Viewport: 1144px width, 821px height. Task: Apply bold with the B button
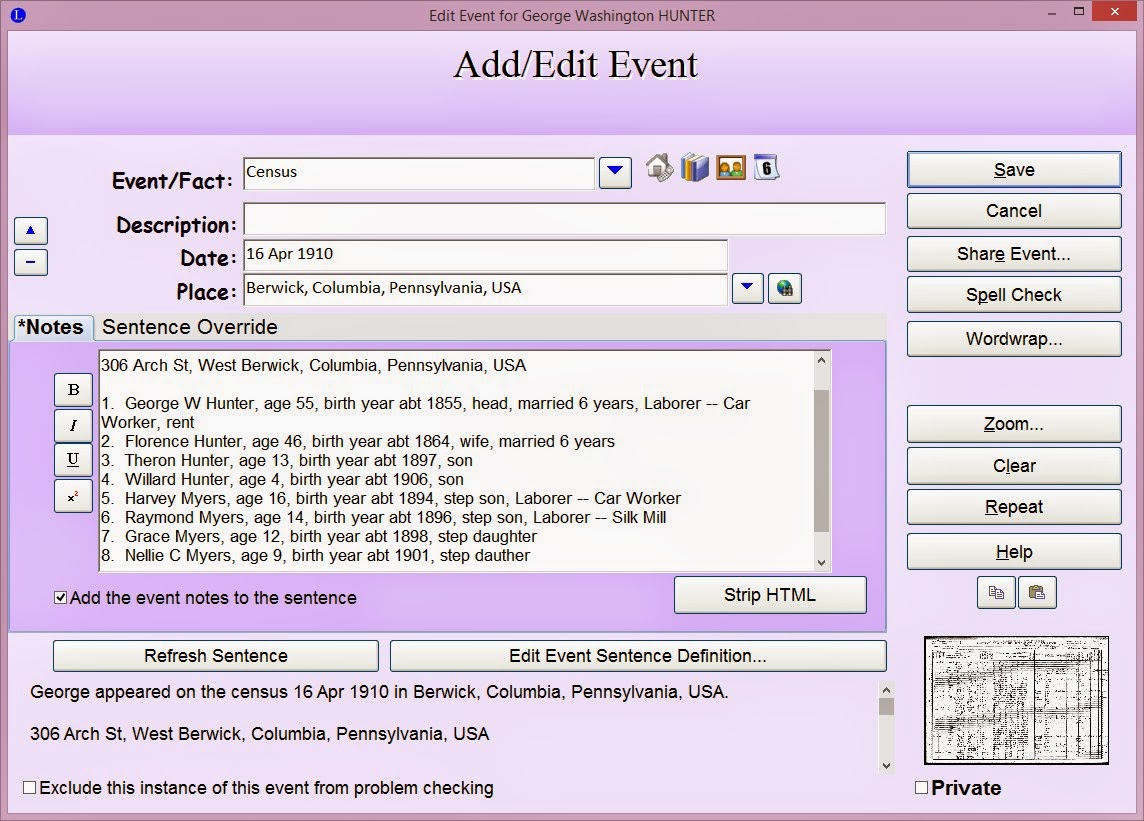[x=74, y=390]
